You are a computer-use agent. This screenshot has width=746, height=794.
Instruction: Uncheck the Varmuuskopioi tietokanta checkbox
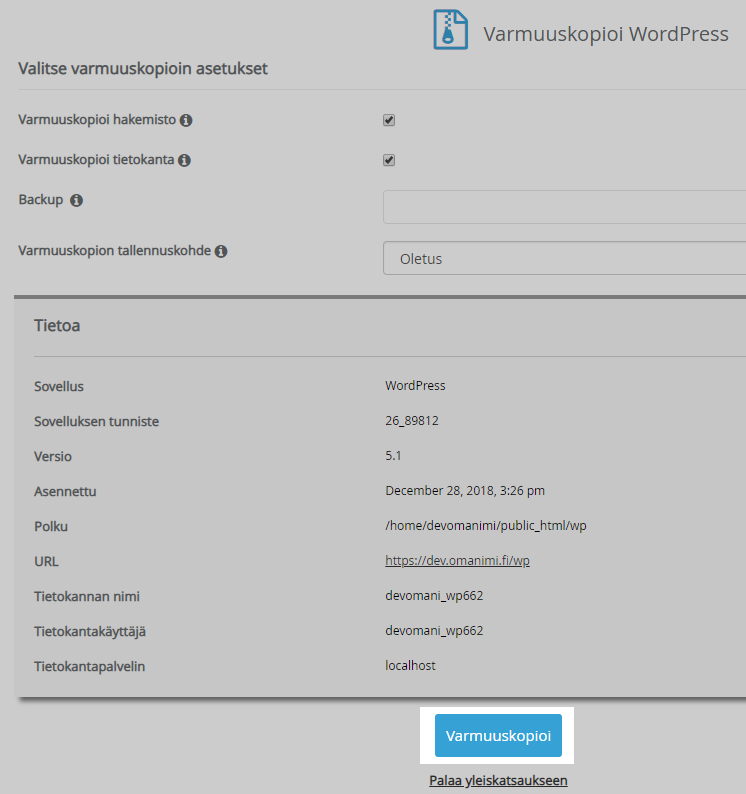(x=389, y=160)
